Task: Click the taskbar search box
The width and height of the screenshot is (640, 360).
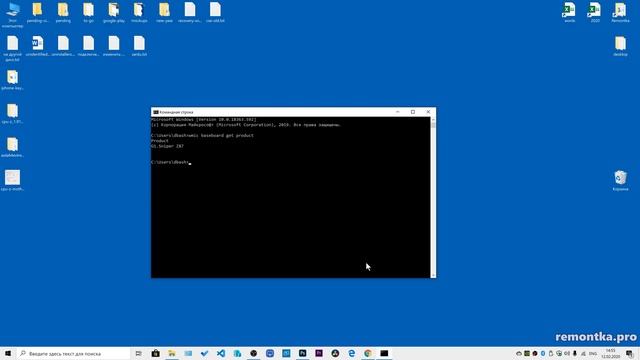Action: point(73,353)
